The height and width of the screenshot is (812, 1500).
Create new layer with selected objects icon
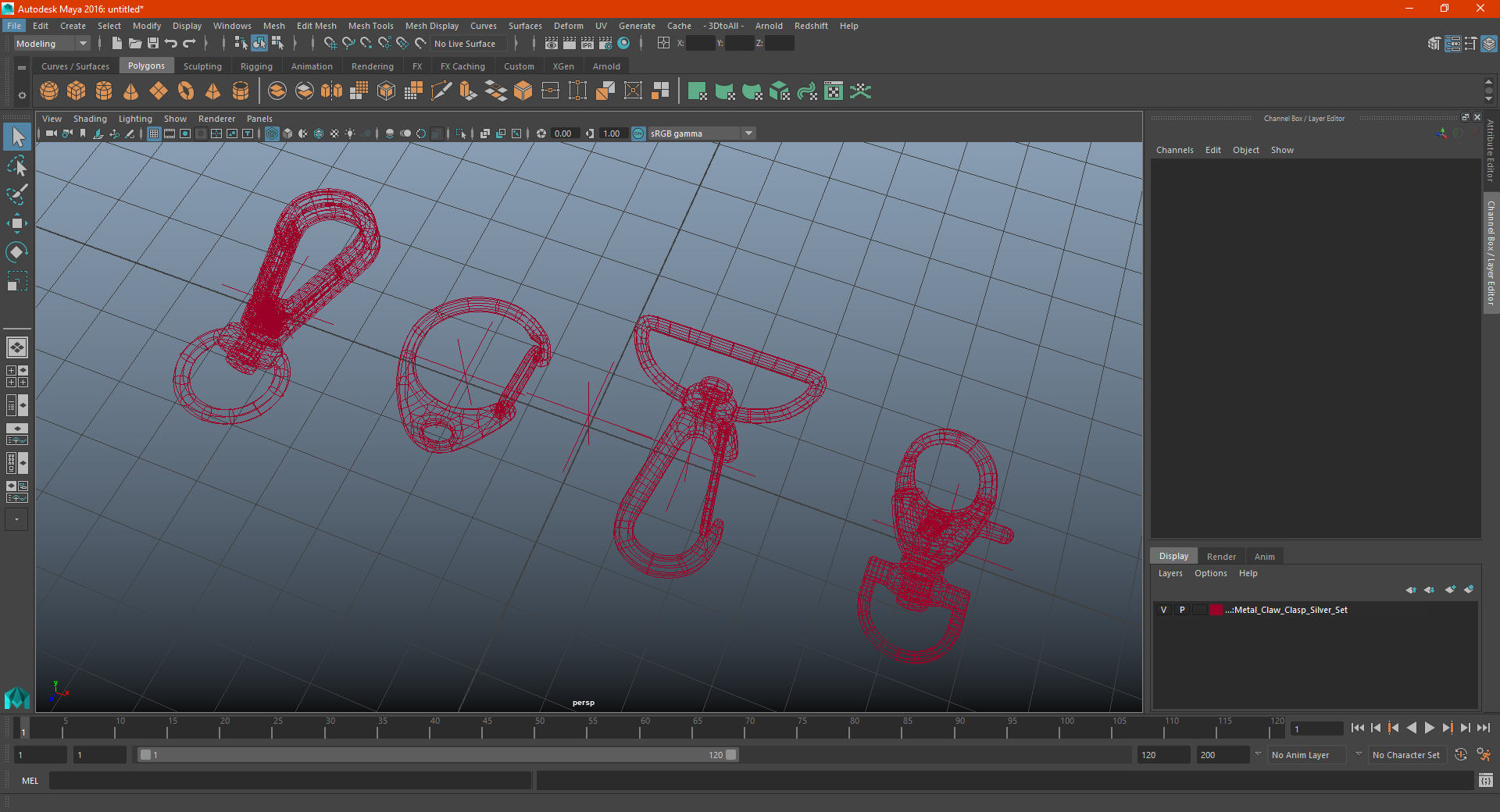tap(1469, 589)
